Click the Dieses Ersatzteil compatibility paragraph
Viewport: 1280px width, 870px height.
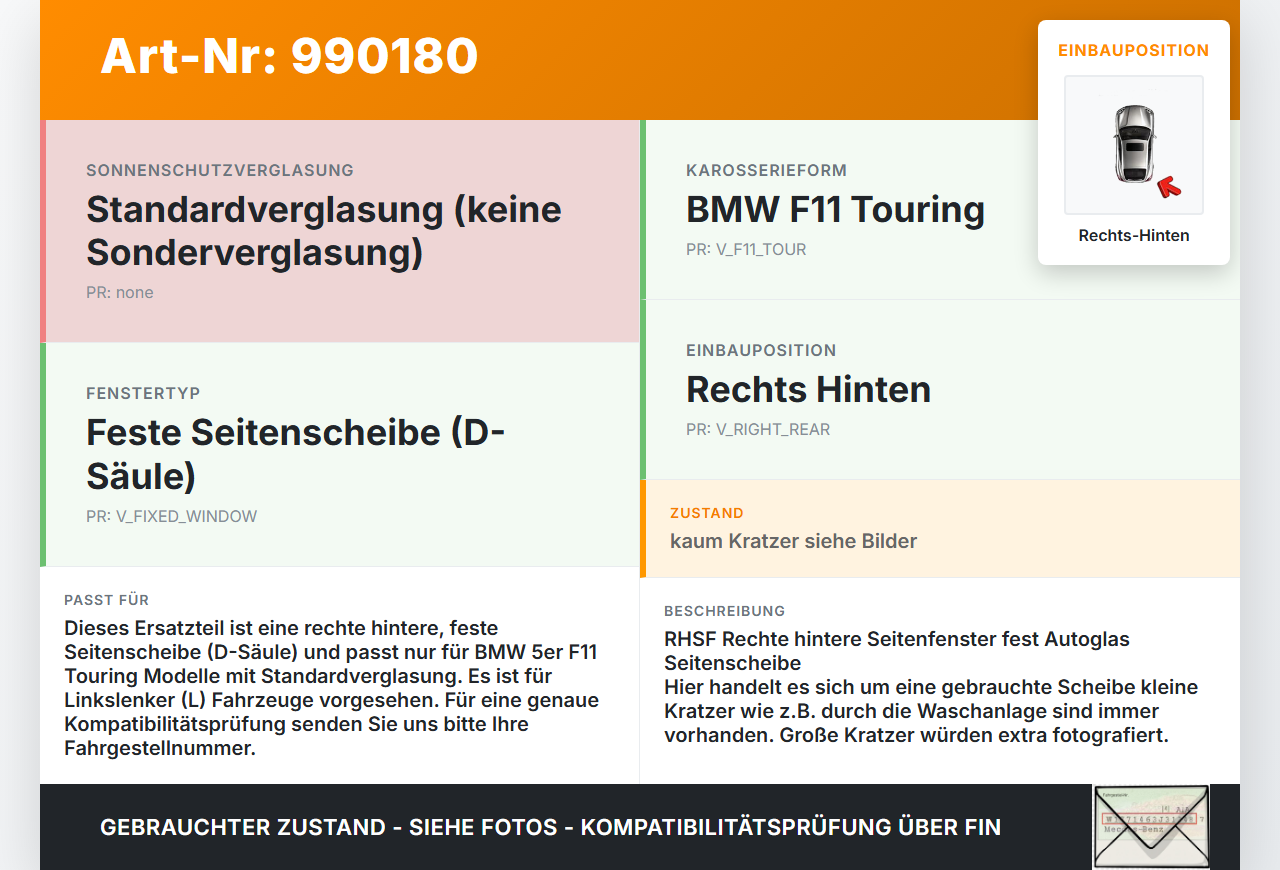[331, 688]
